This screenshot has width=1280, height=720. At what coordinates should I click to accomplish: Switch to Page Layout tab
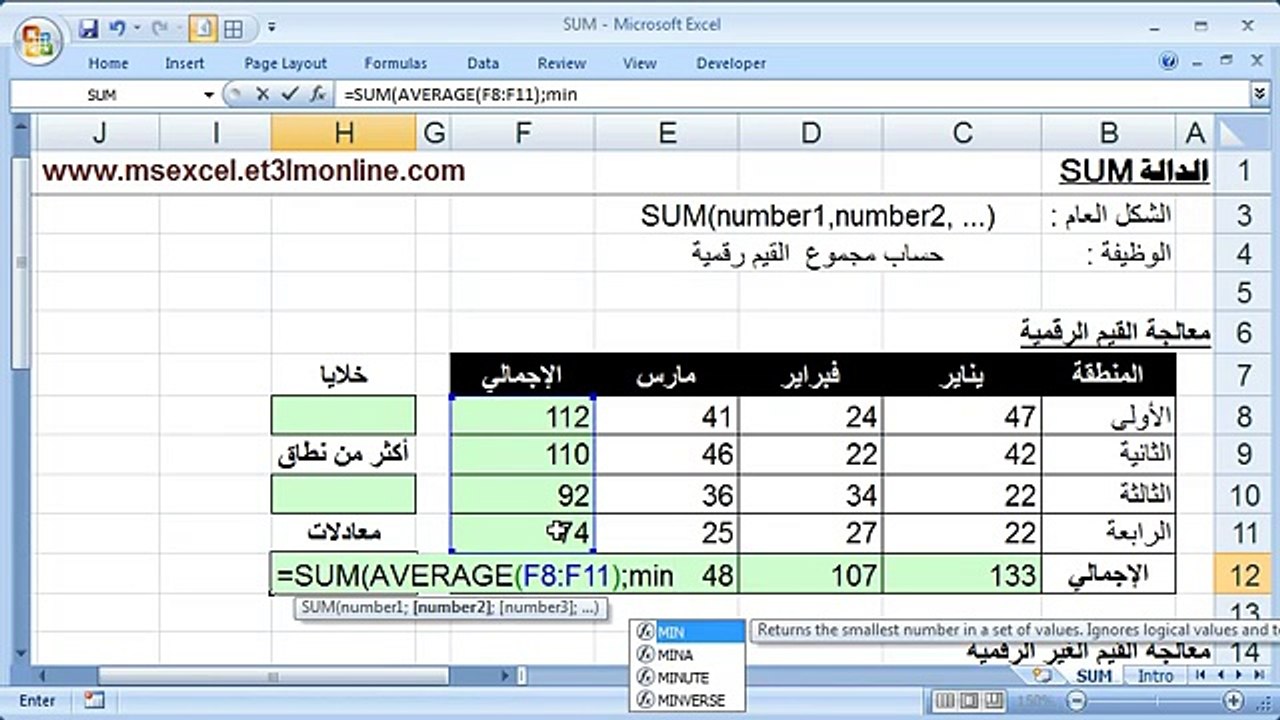click(285, 63)
